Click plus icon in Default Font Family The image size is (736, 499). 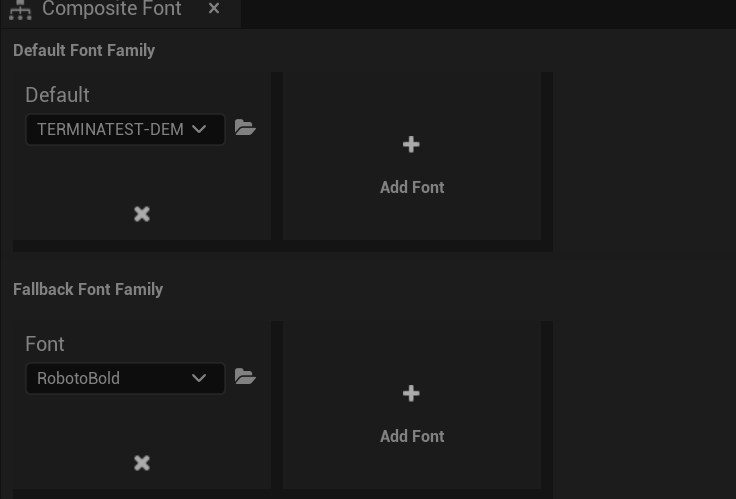[x=411, y=145]
